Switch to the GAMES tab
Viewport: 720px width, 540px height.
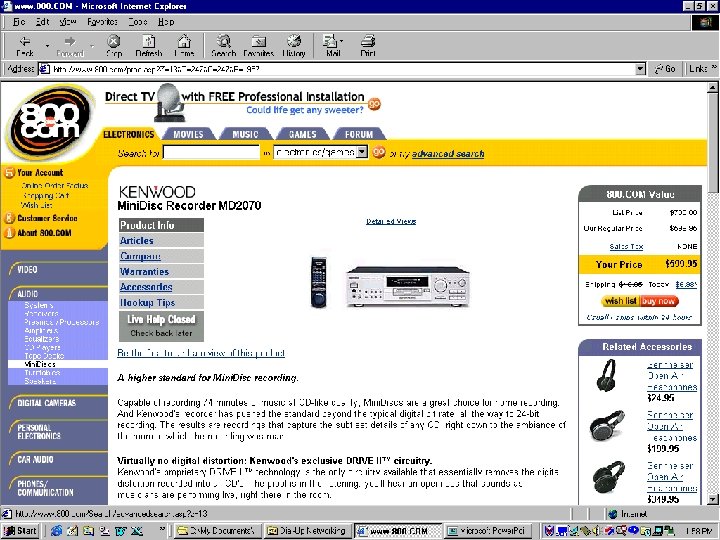[x=302, y=134]
